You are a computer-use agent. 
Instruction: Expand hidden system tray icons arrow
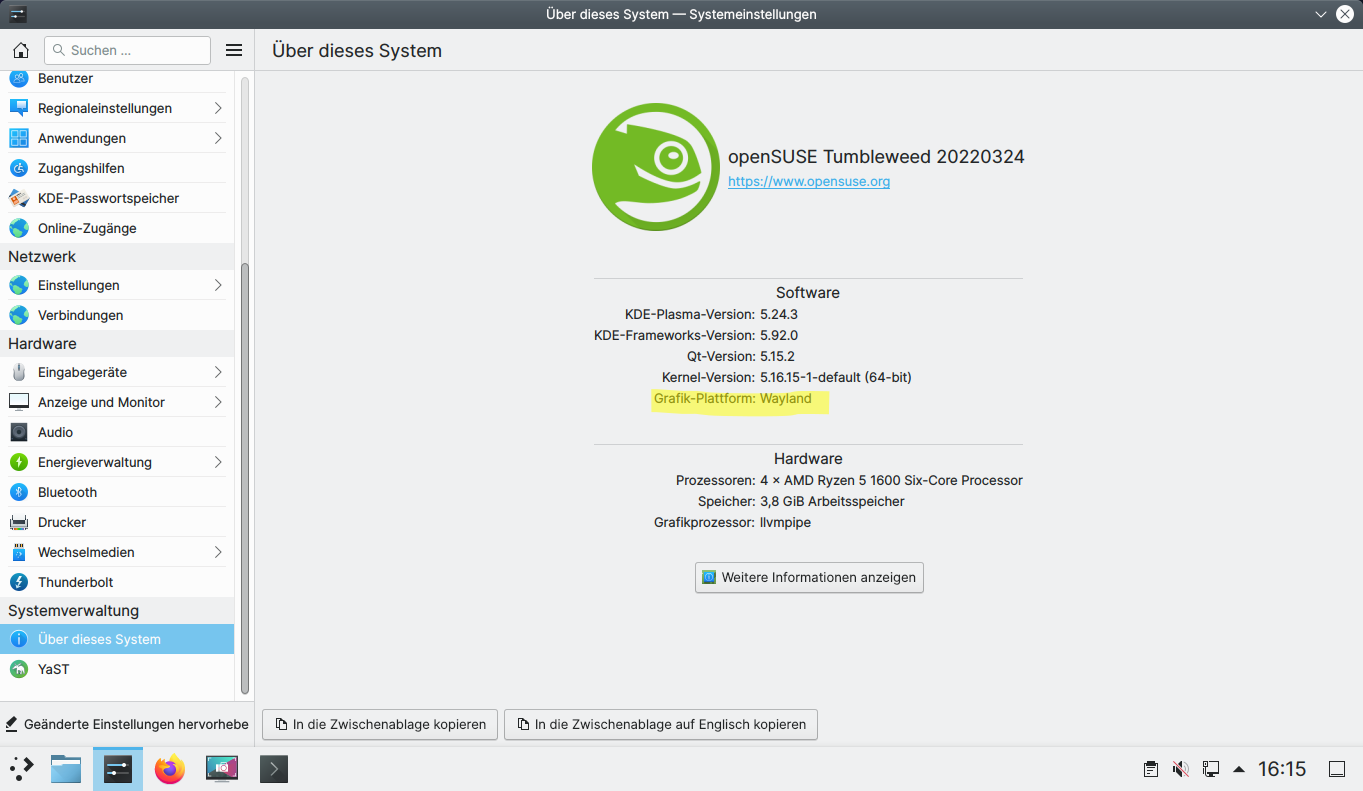(x=1239, y=769)
